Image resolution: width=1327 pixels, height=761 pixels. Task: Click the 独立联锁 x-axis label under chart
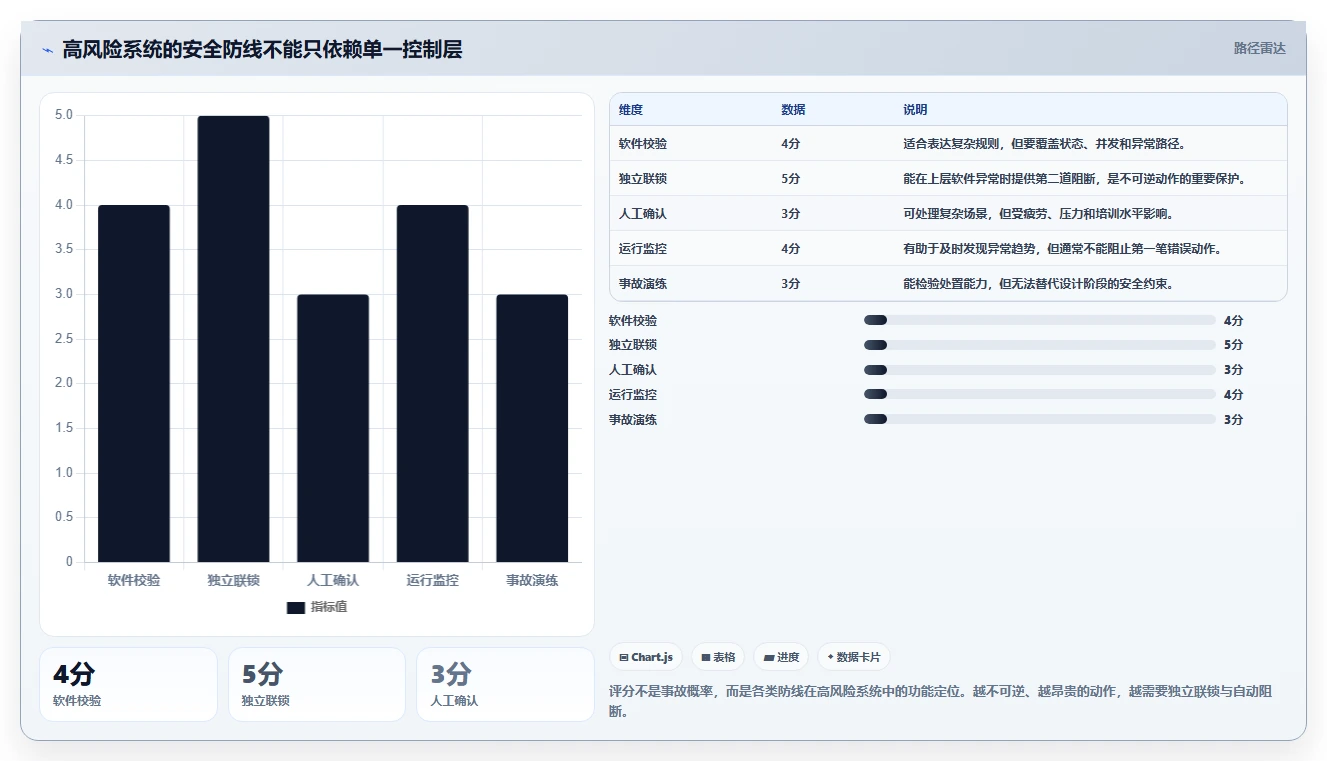pos(233,580)
